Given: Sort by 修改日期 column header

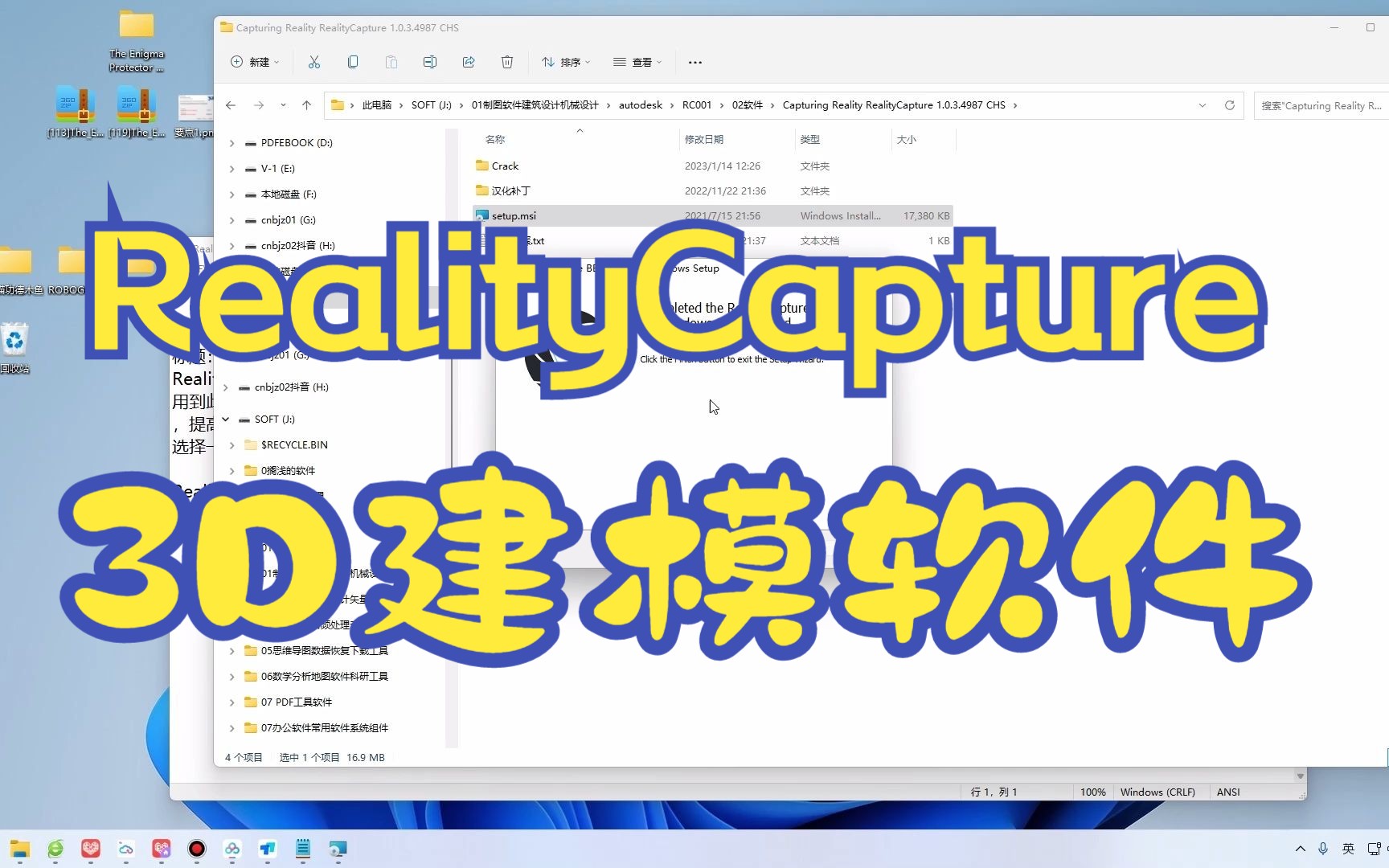Looking at the screenshot, I should (x=704, y=140).
